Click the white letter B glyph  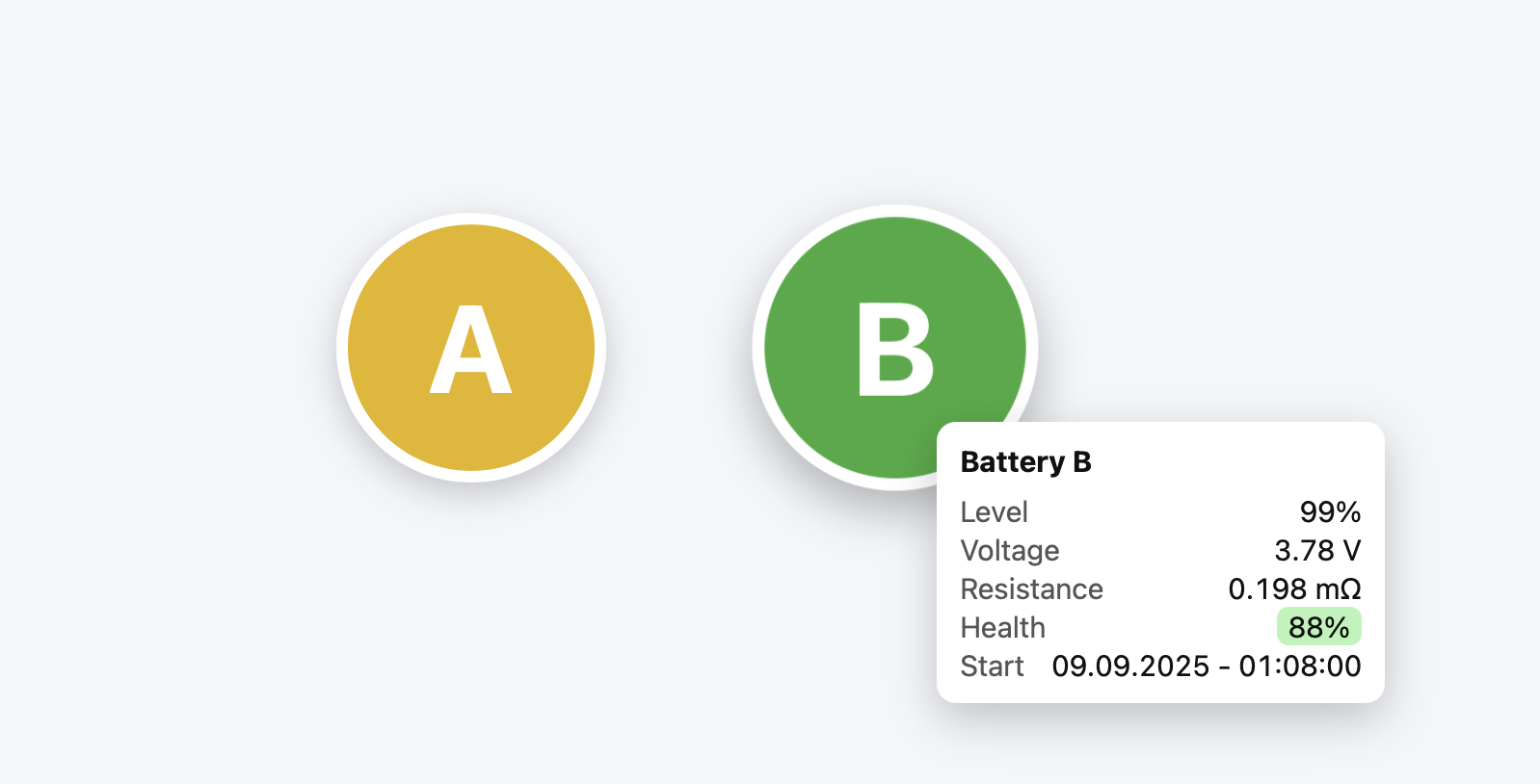click(894, 350)
